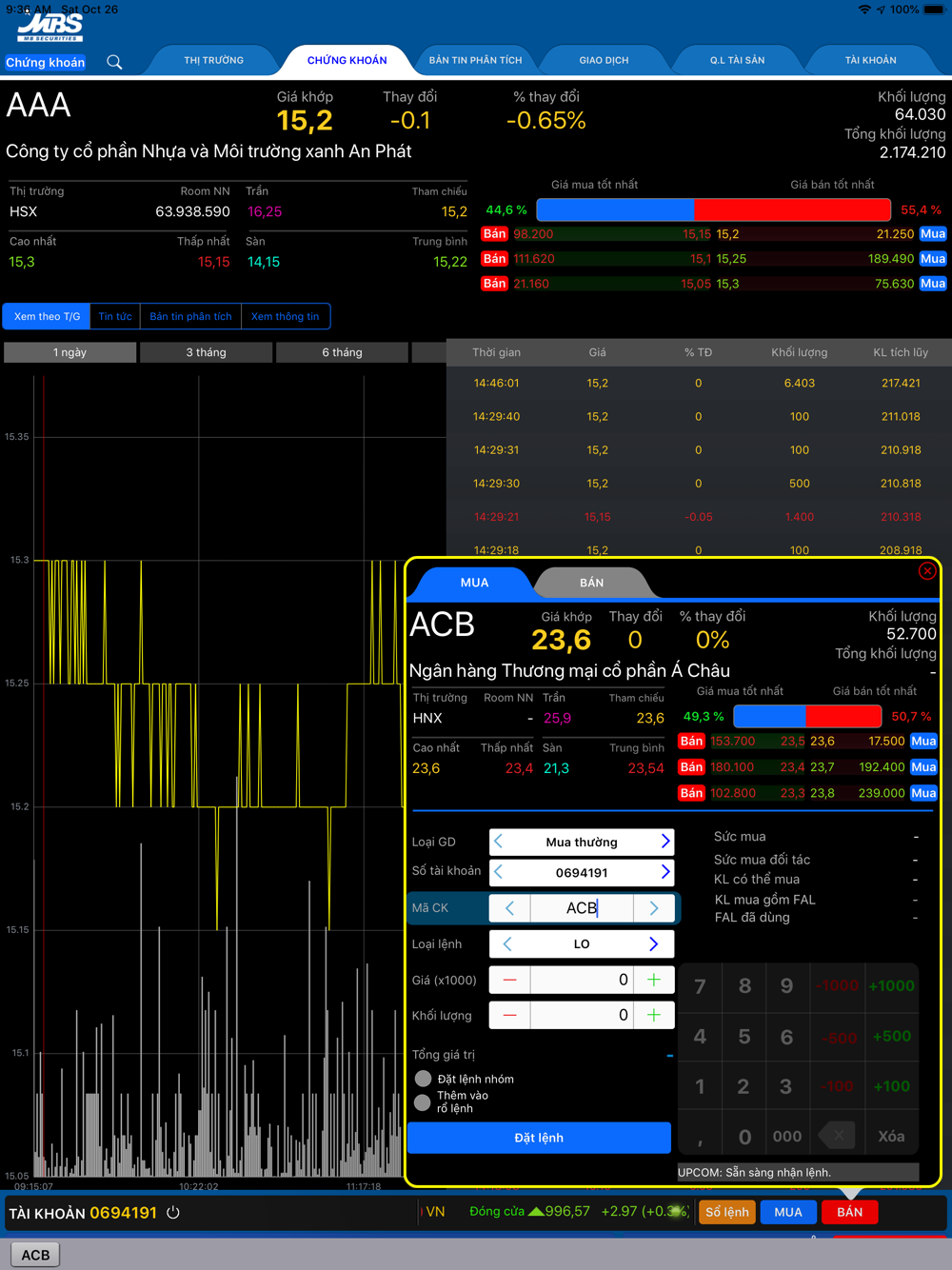Show the 6 tháng chart range
Viewport: 952px width, 1270px height.
click(342, 352)
